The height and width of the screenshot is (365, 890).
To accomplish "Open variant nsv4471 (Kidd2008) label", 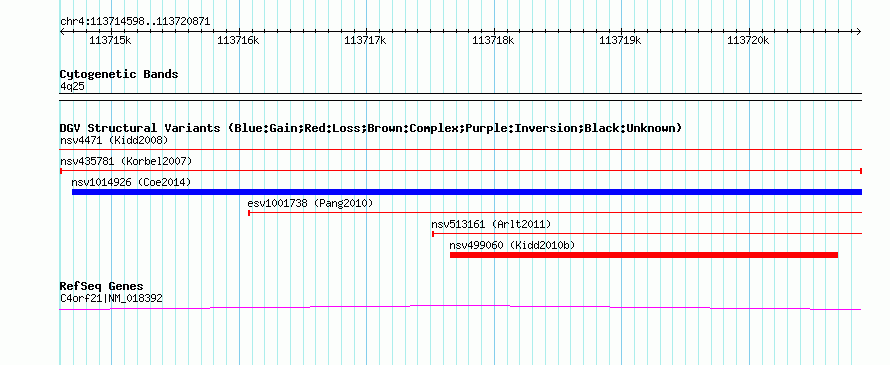I will click(114, 140).
